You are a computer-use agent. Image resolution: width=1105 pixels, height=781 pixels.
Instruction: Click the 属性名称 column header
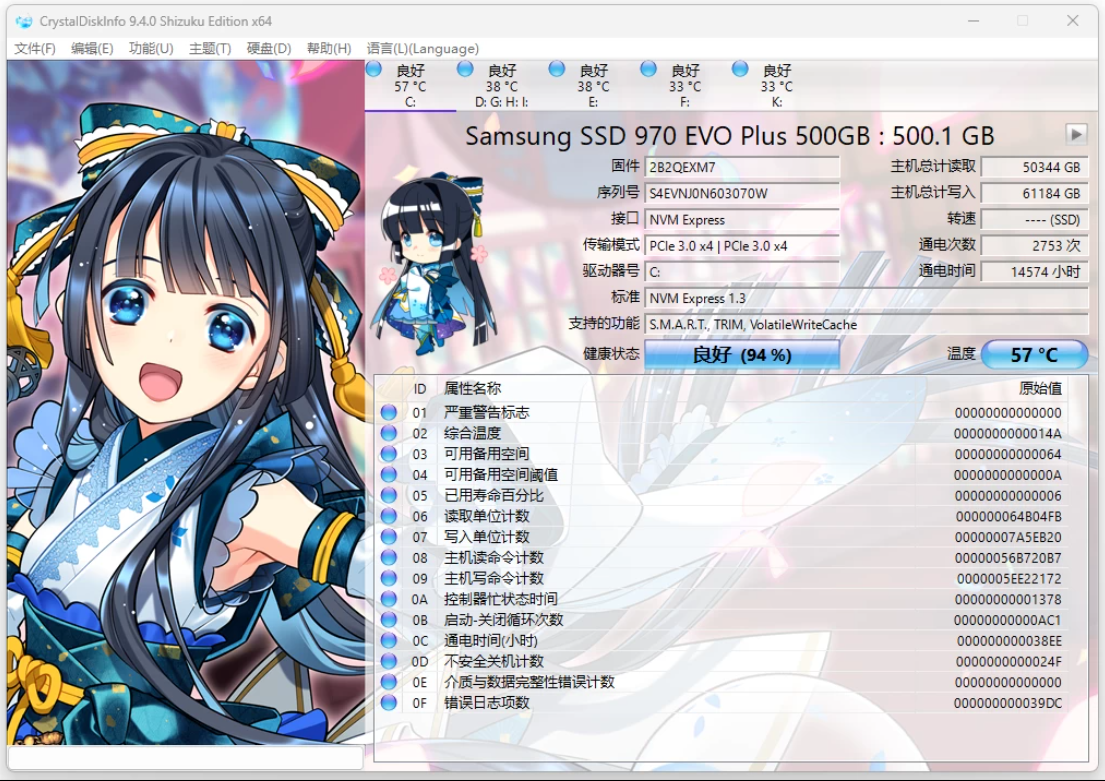(472, 388)
